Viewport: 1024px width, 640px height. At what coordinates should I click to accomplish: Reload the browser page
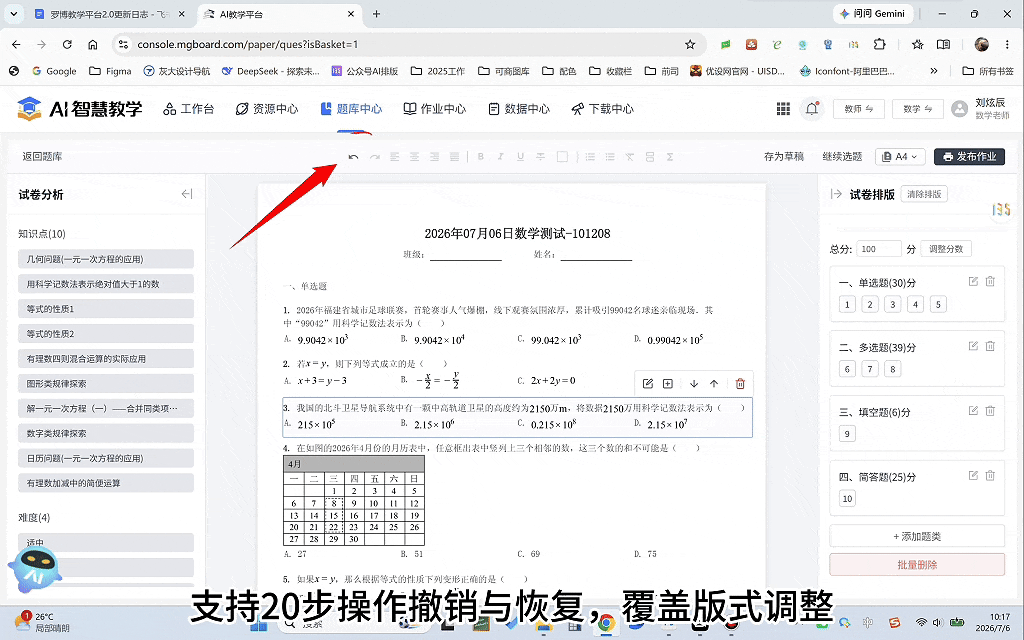click(67, 44)
